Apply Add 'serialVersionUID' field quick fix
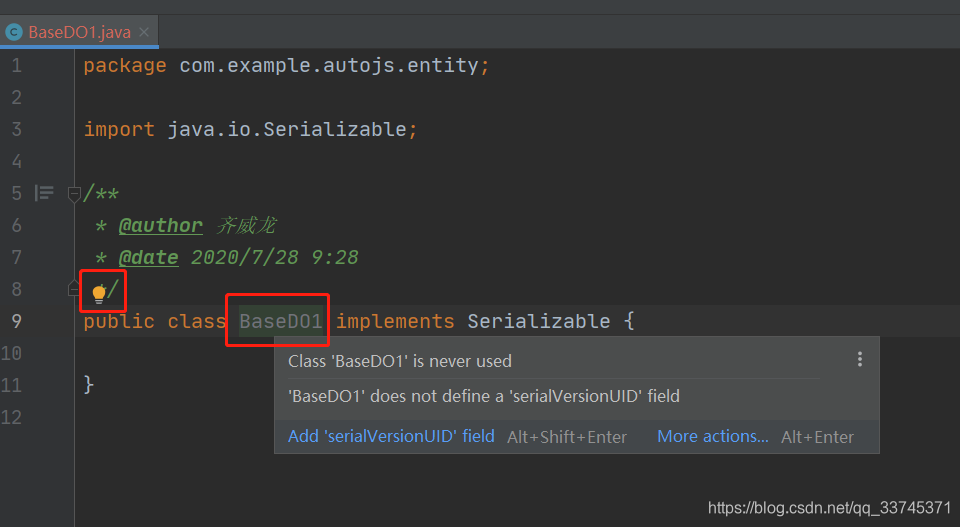The height and width of the screenshot is (527, 960). [x=391, y=436]
